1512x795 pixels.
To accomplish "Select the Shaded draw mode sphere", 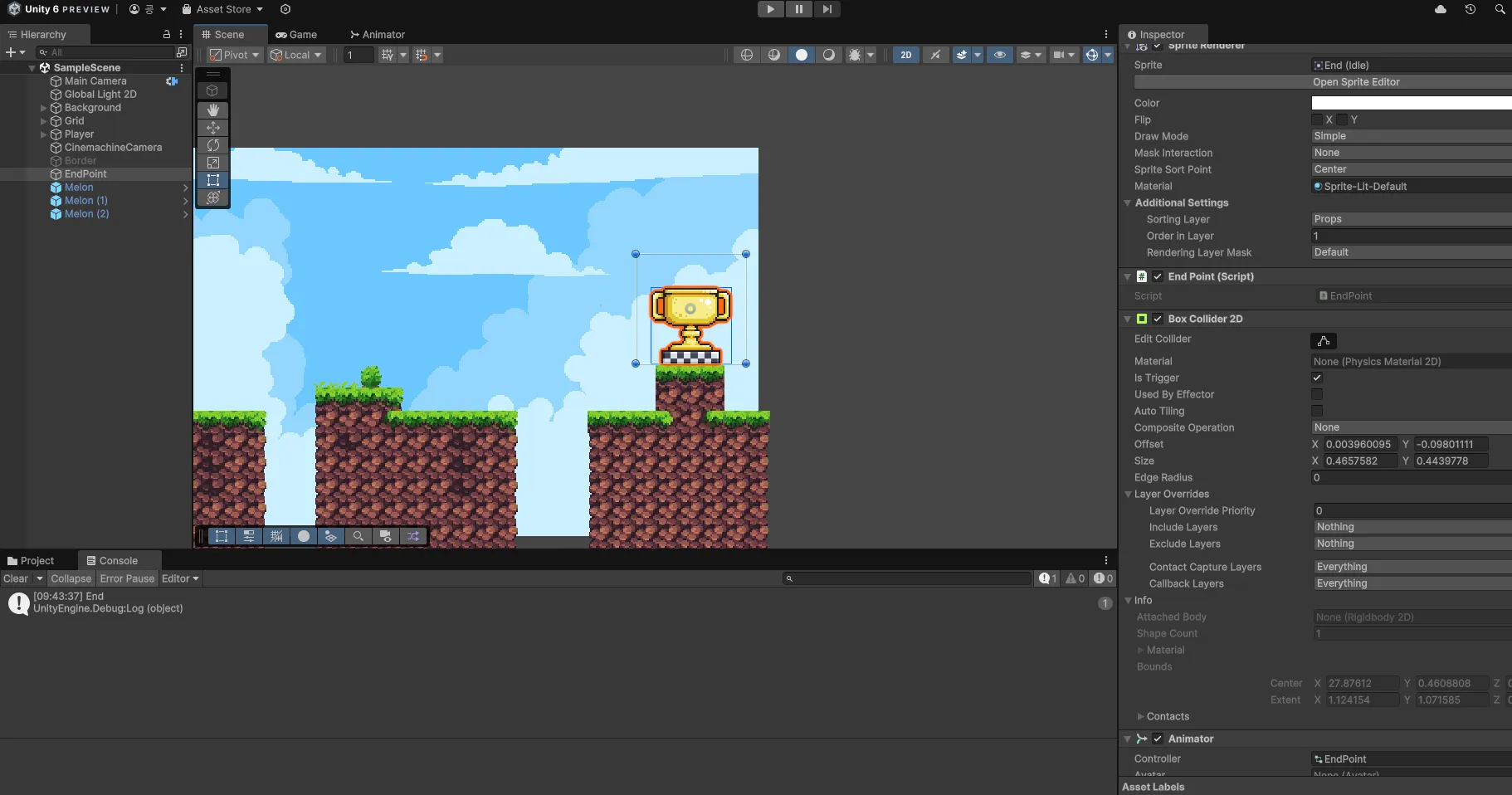I will point(802,55).
